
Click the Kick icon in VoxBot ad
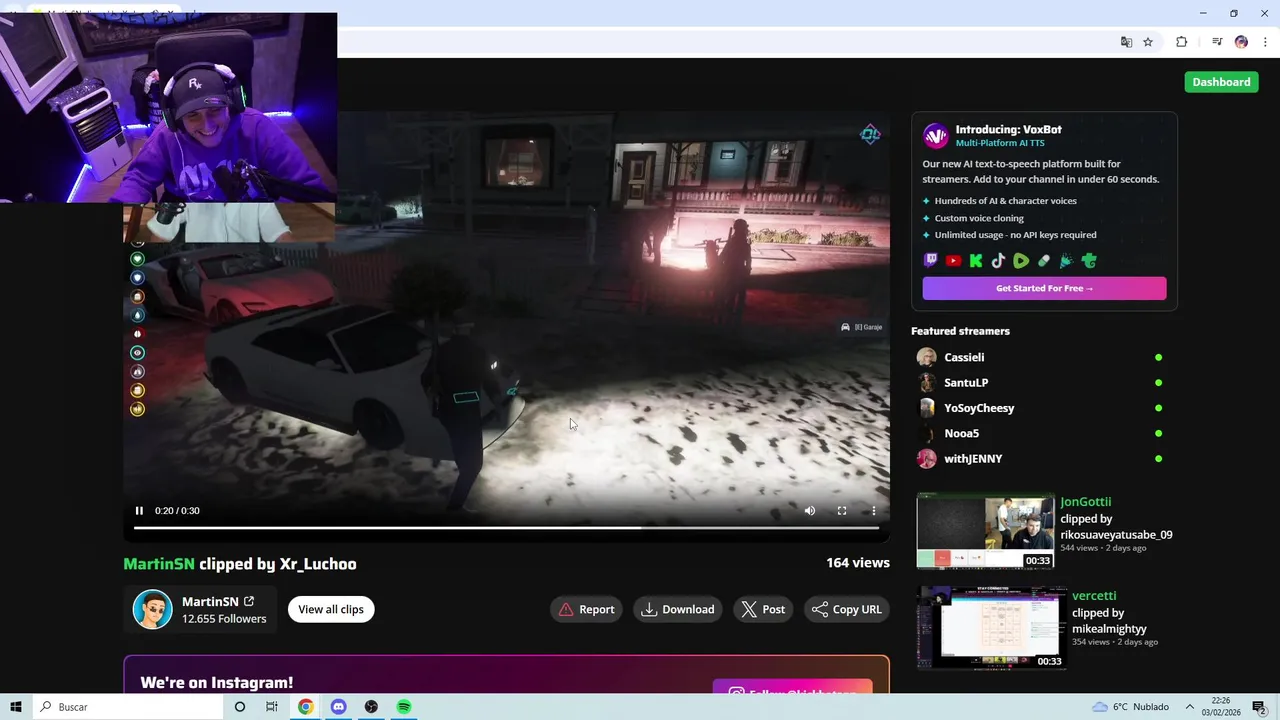tap(976, 261)
